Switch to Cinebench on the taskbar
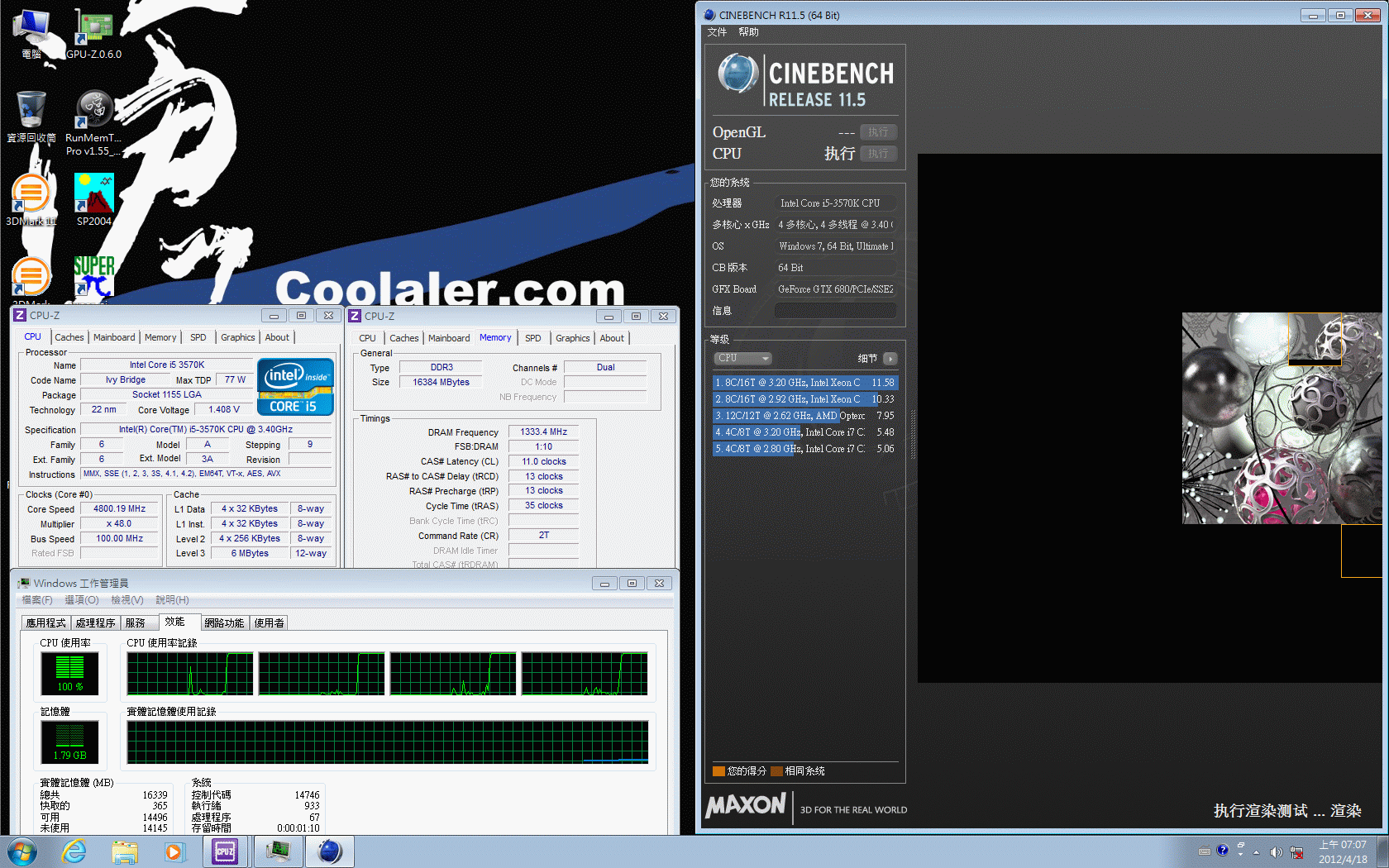This screenshot has height=868, width=1389. (x=330, y=851)
